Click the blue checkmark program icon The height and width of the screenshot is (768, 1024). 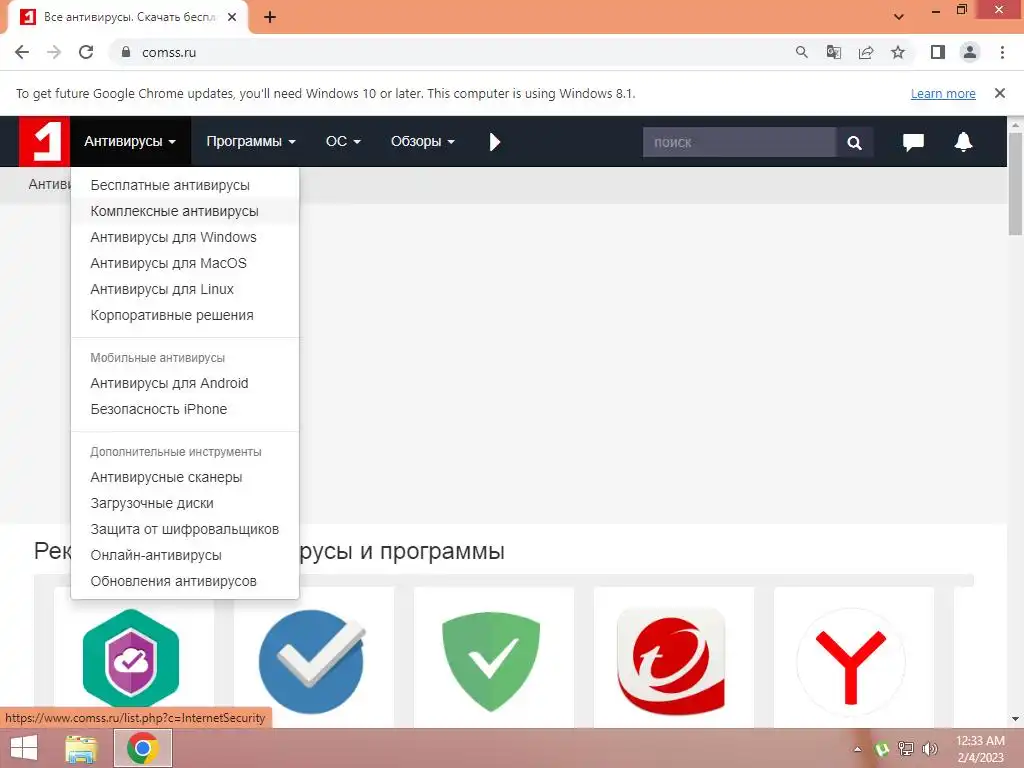pos(312,660)
